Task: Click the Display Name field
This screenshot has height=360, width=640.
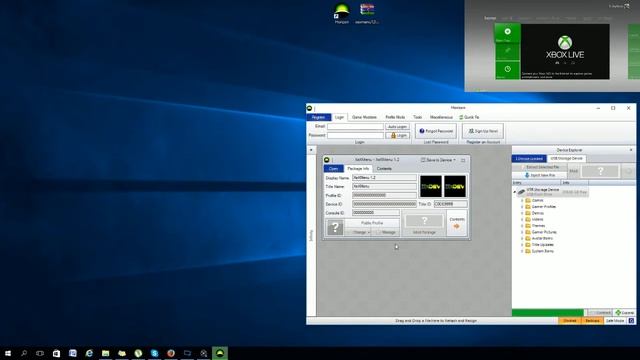Action: pyautogui.click(x=384, y=178)
